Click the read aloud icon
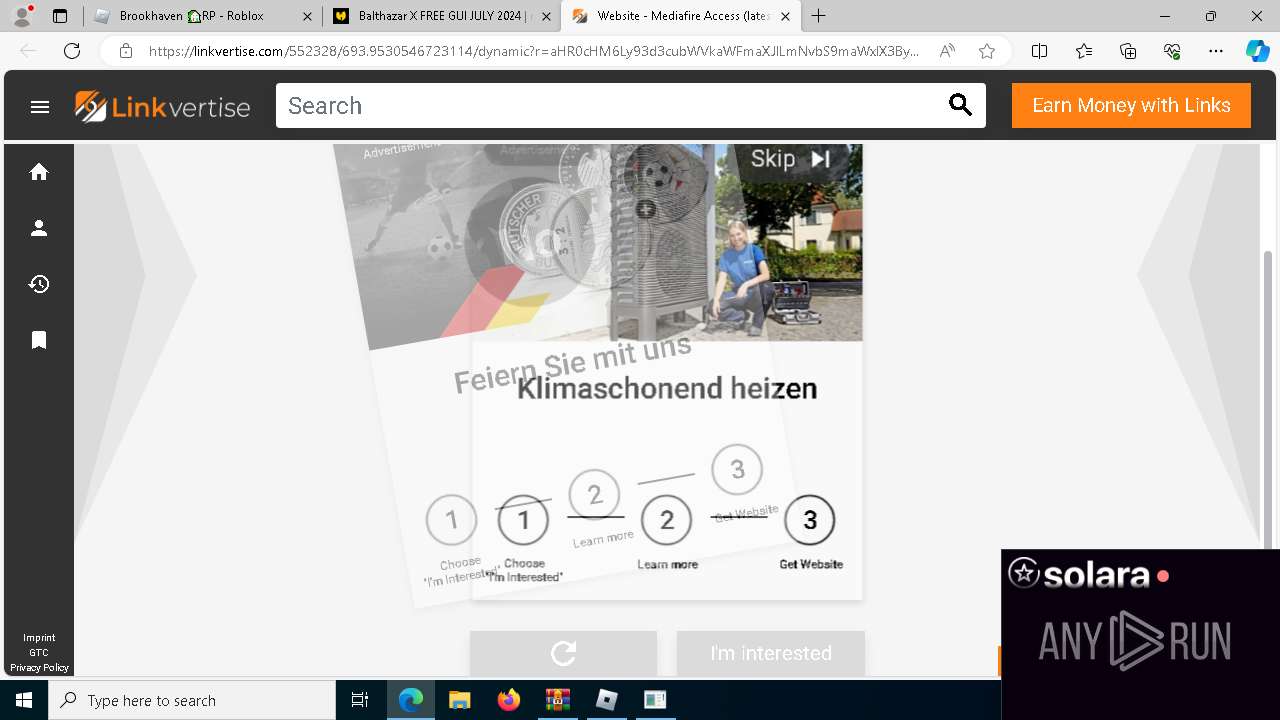 click(x=947, y=51)
